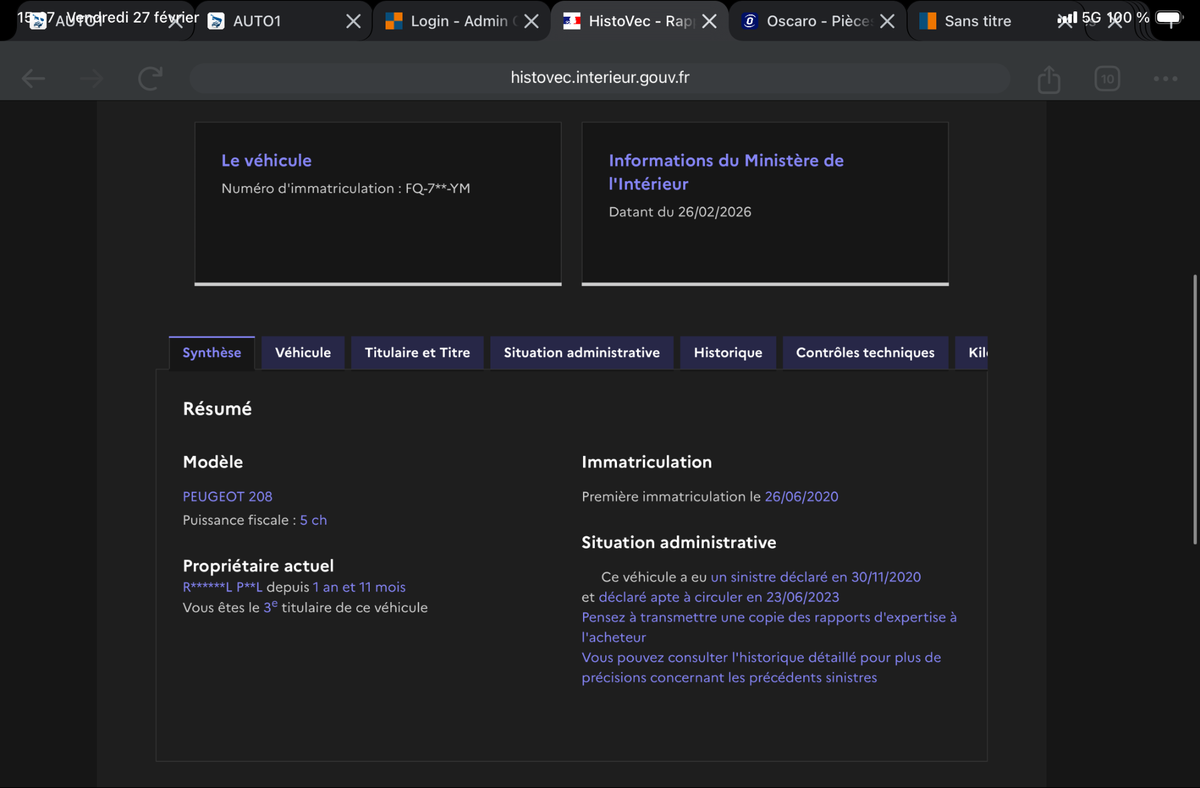Click the histovec.interieur.gouv.fr address bar

click(x=599, y=78)
